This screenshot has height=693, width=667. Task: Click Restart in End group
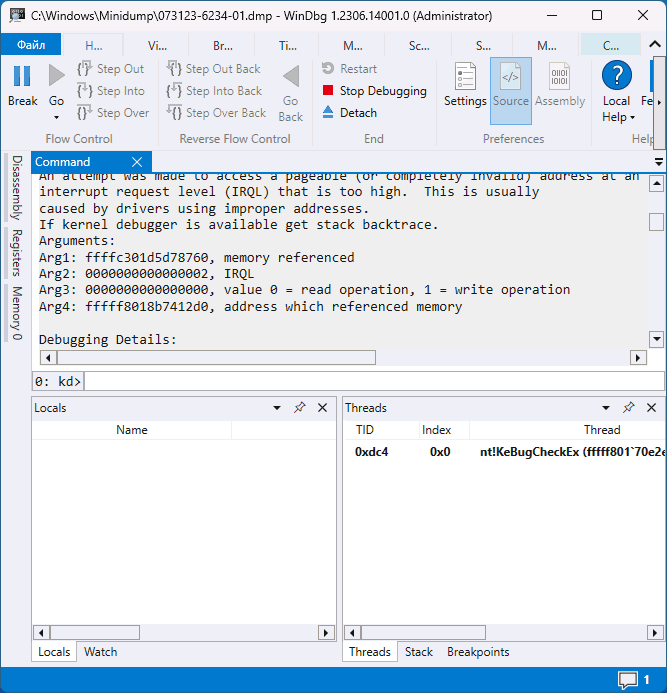[349, 69]
